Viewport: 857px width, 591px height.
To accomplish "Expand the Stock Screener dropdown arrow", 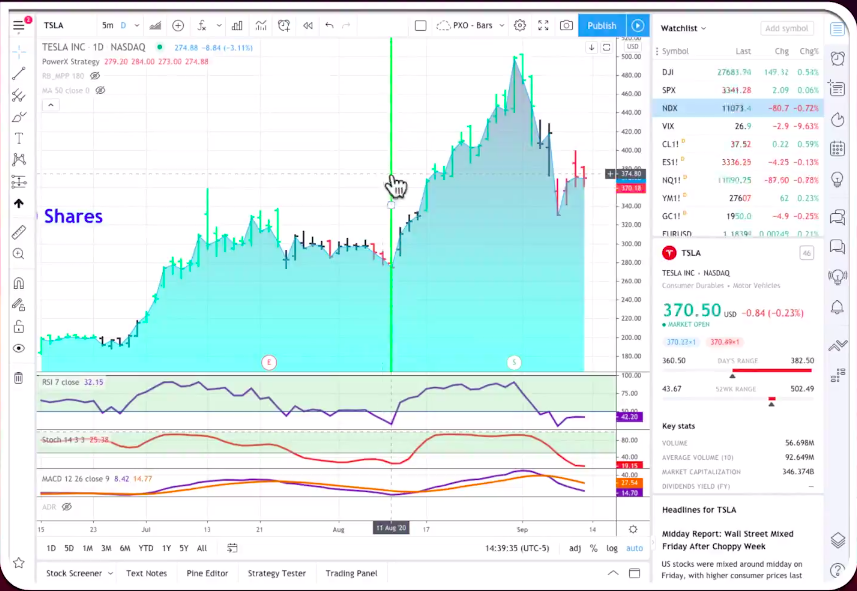I will click(110, 573).
